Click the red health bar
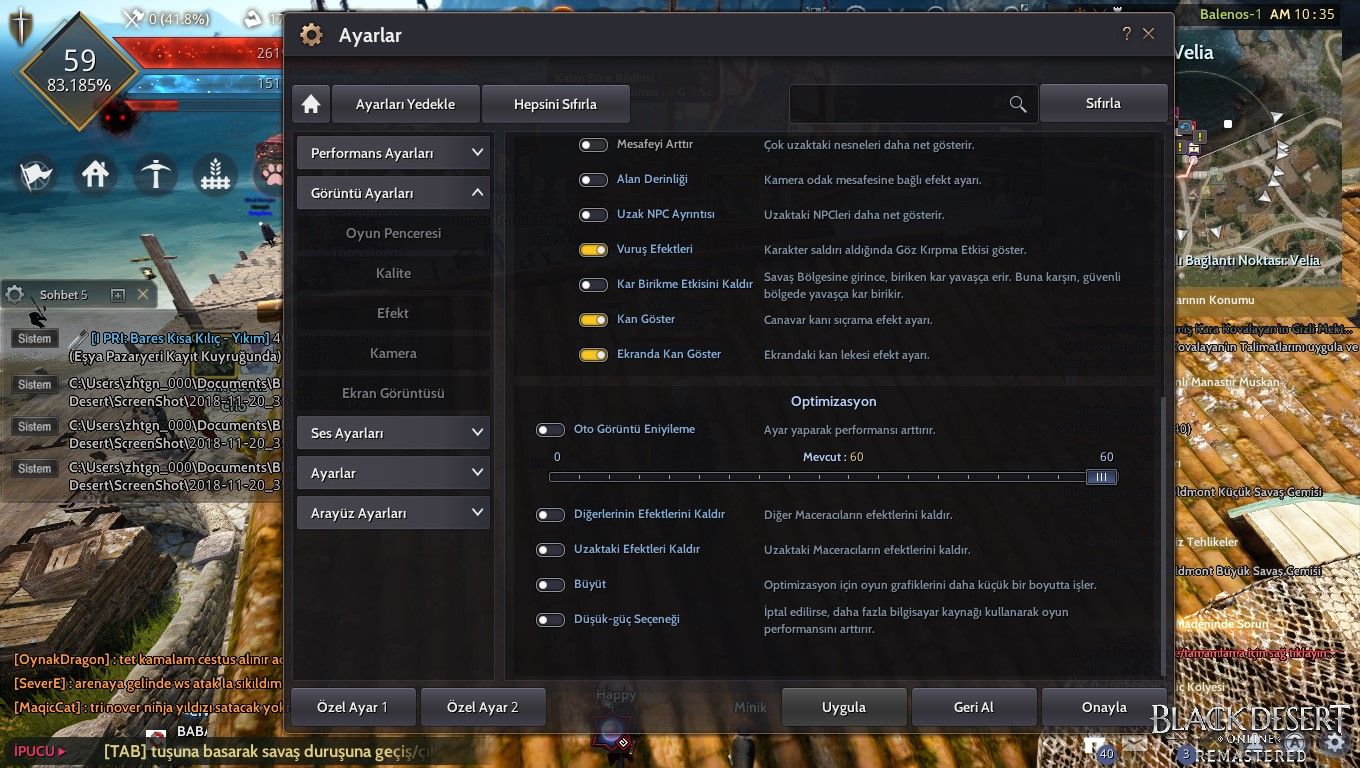1360x768 pixels. (x=200, y=52)
